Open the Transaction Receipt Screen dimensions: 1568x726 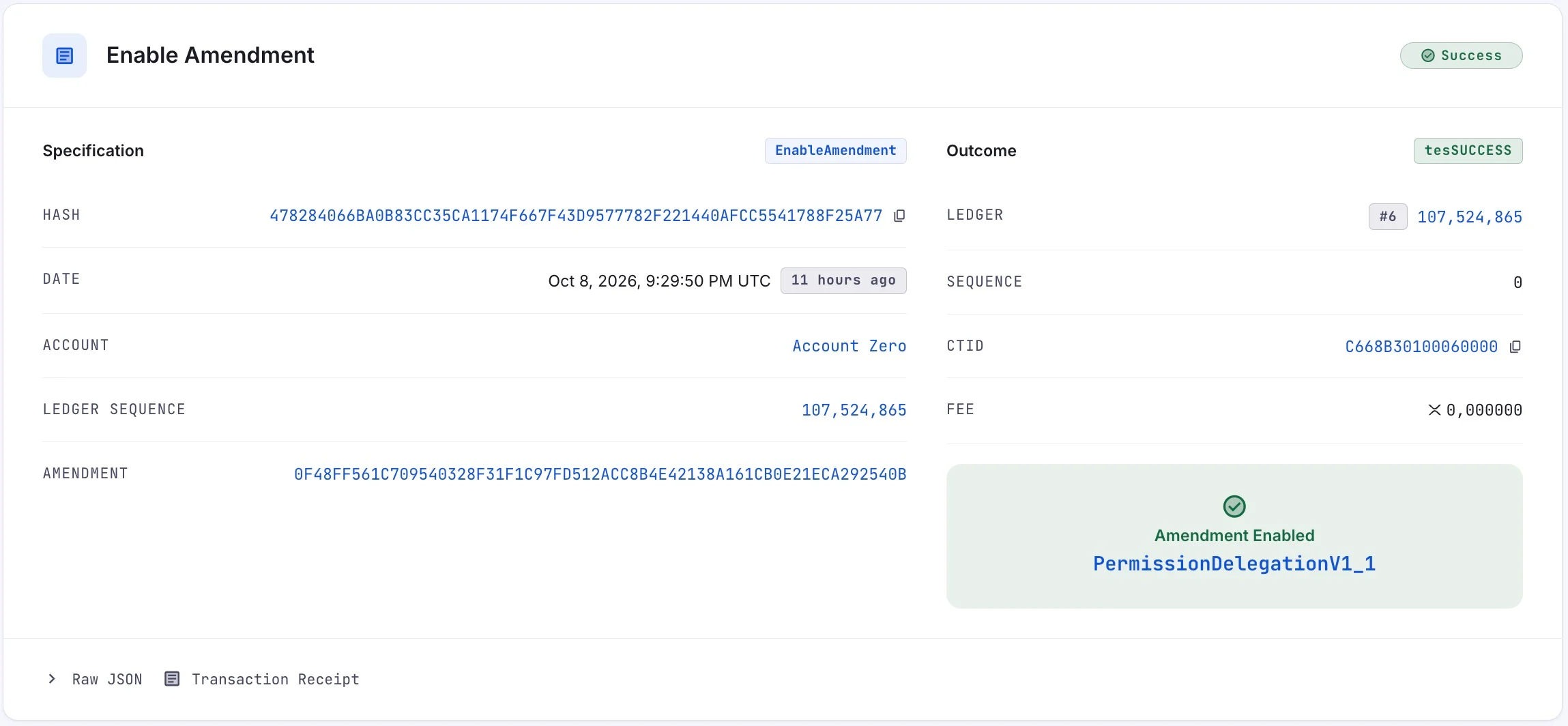coord(262,679)
